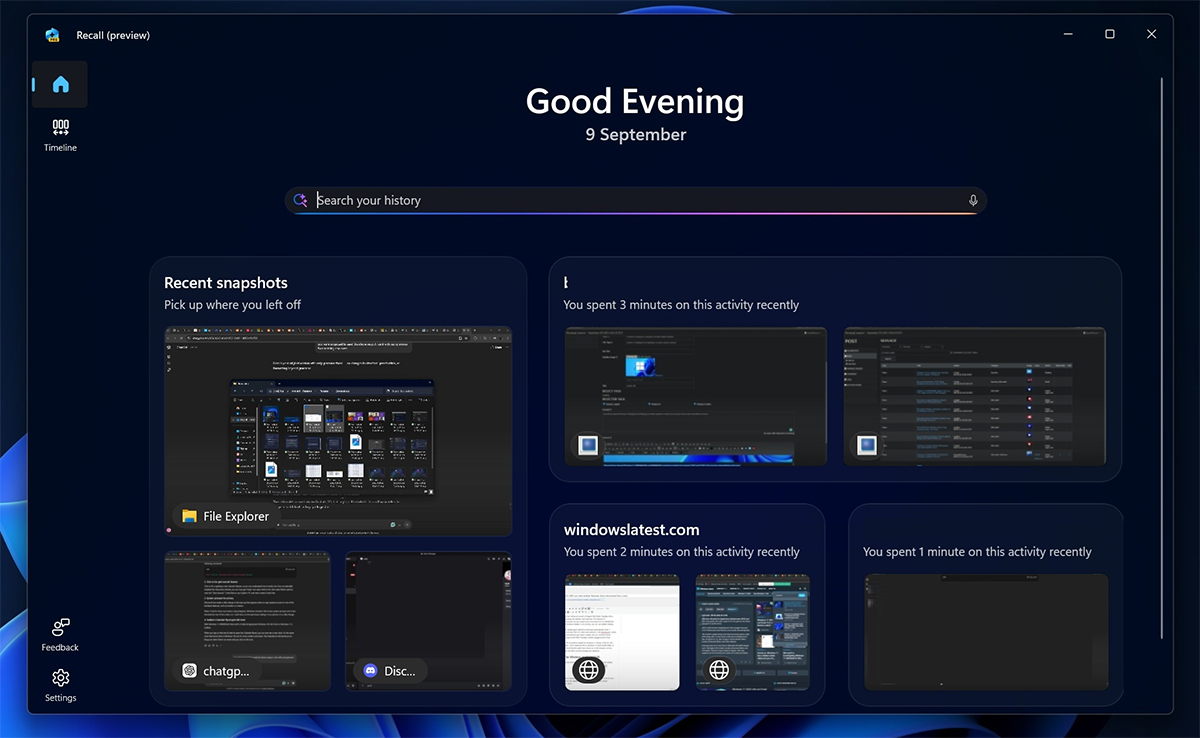Open the Timeline view
The image size is (1200, 738).
60,135
